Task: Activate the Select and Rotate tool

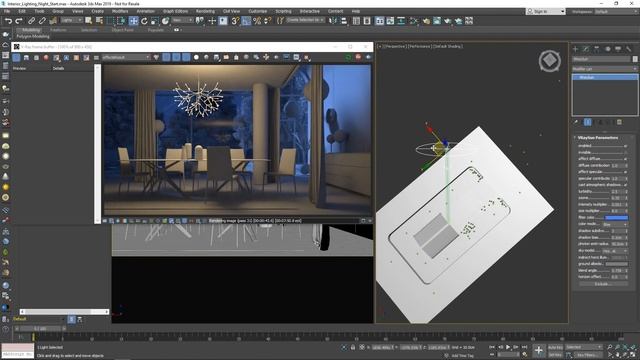Action: click(x=144, y=21)
